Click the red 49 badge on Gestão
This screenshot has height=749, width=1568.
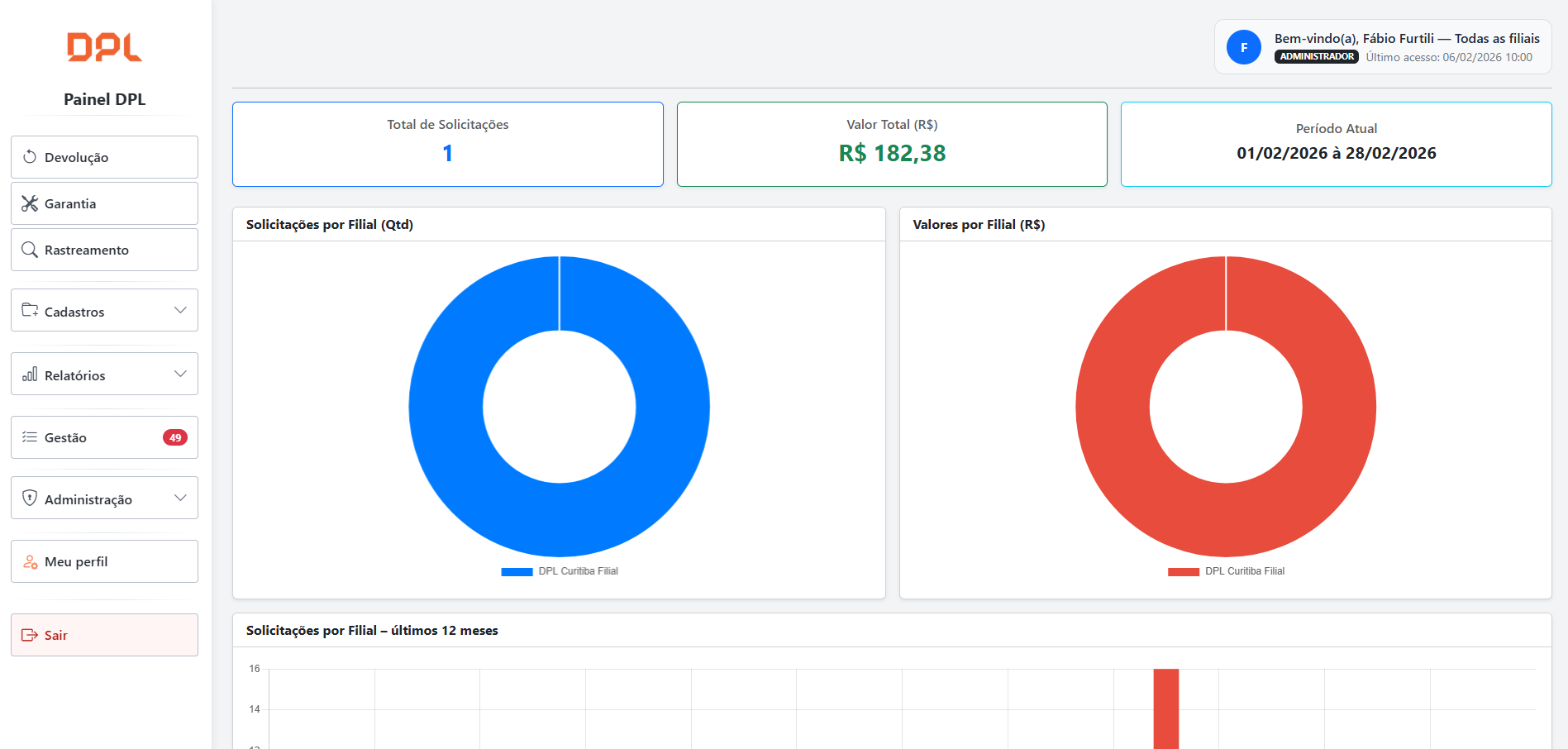click(x=175, y=437)
